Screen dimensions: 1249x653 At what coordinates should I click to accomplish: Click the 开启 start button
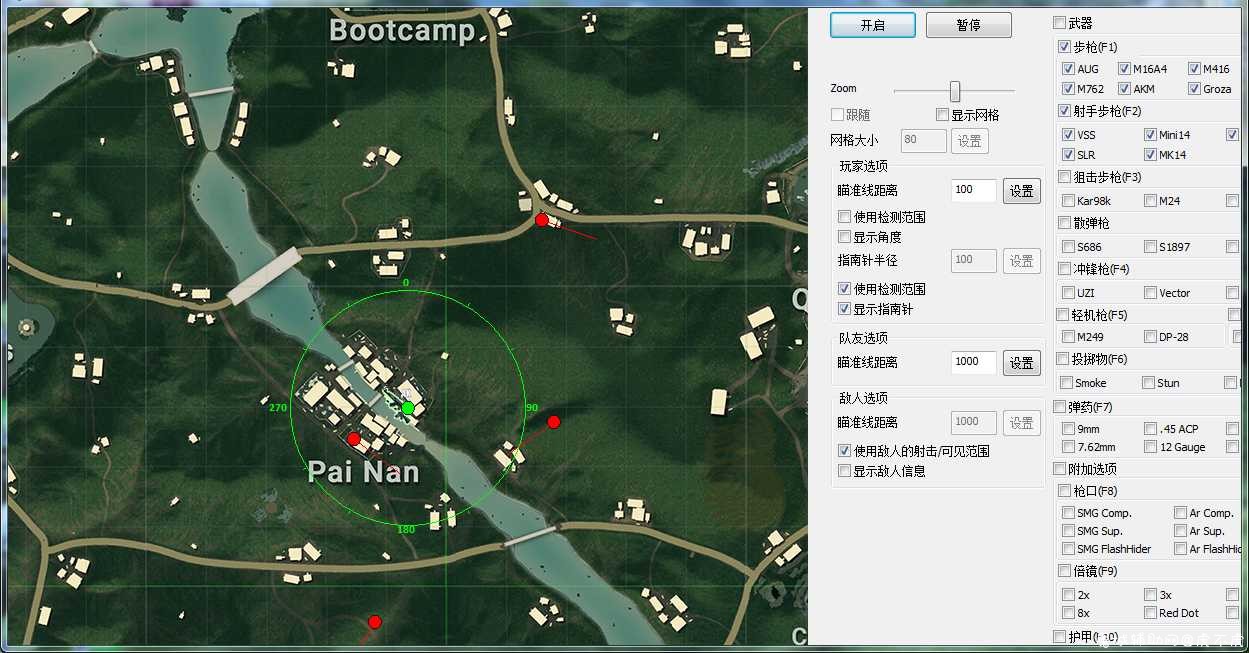[873, 25]
